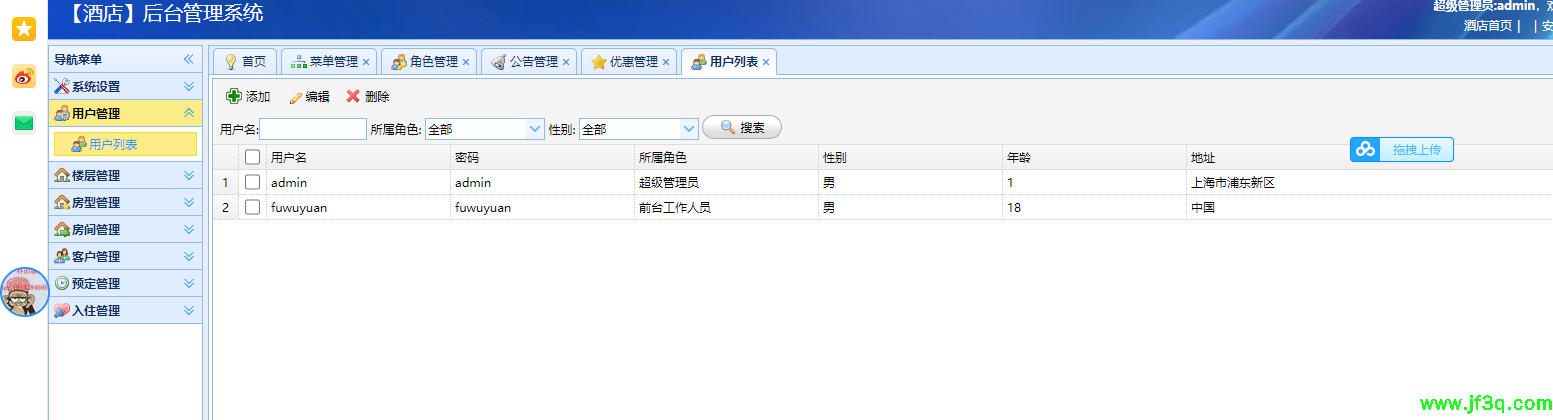
Task: Click the yellow star favorites icon
Action: pos(24,29)
